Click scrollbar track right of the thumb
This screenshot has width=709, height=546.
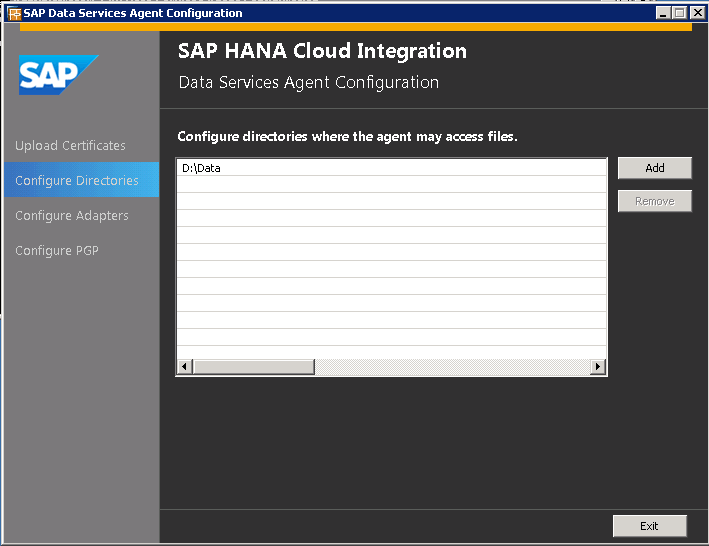(x=450, y=367)
